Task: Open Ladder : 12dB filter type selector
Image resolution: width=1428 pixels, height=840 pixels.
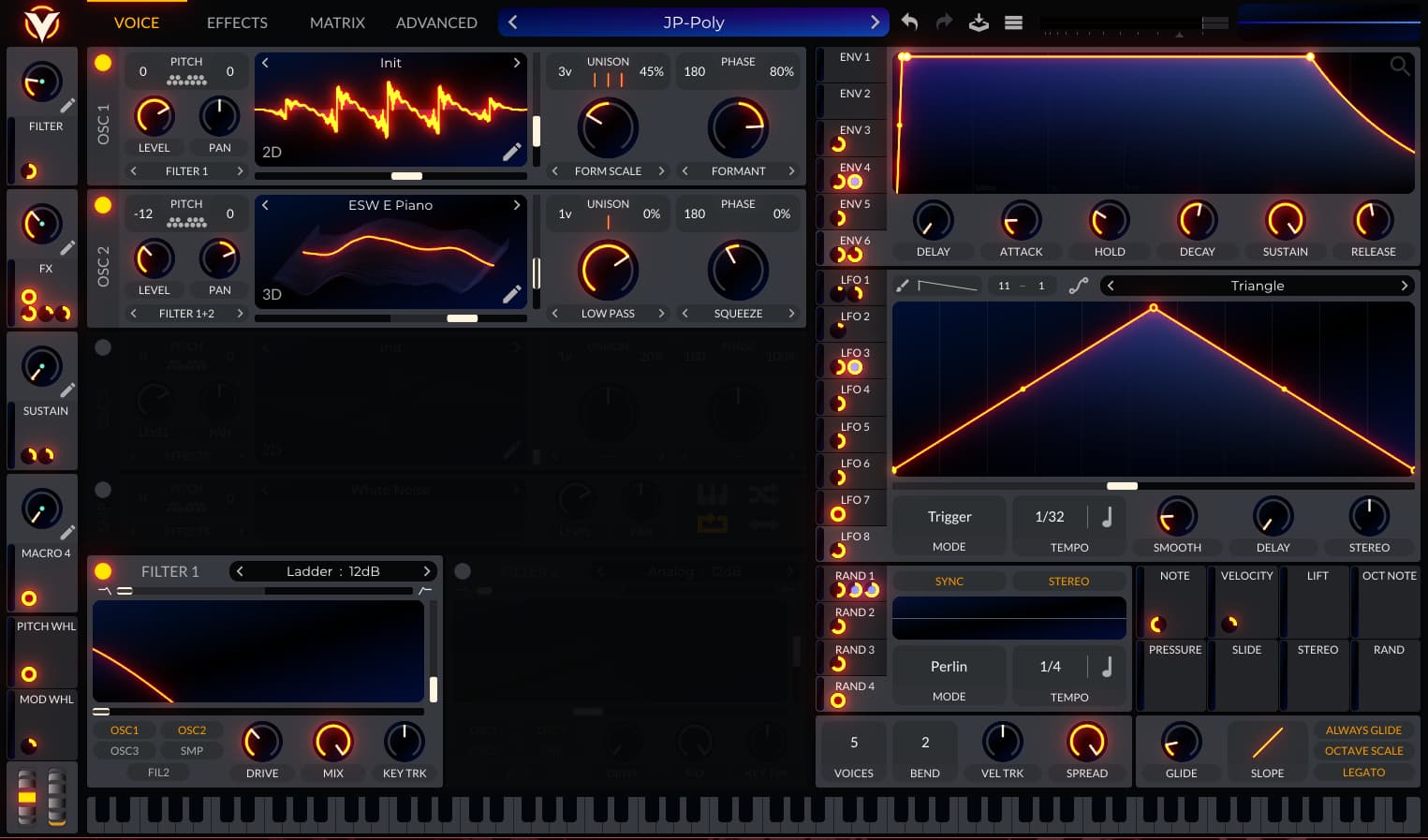Action: click(x=332, y=571)
